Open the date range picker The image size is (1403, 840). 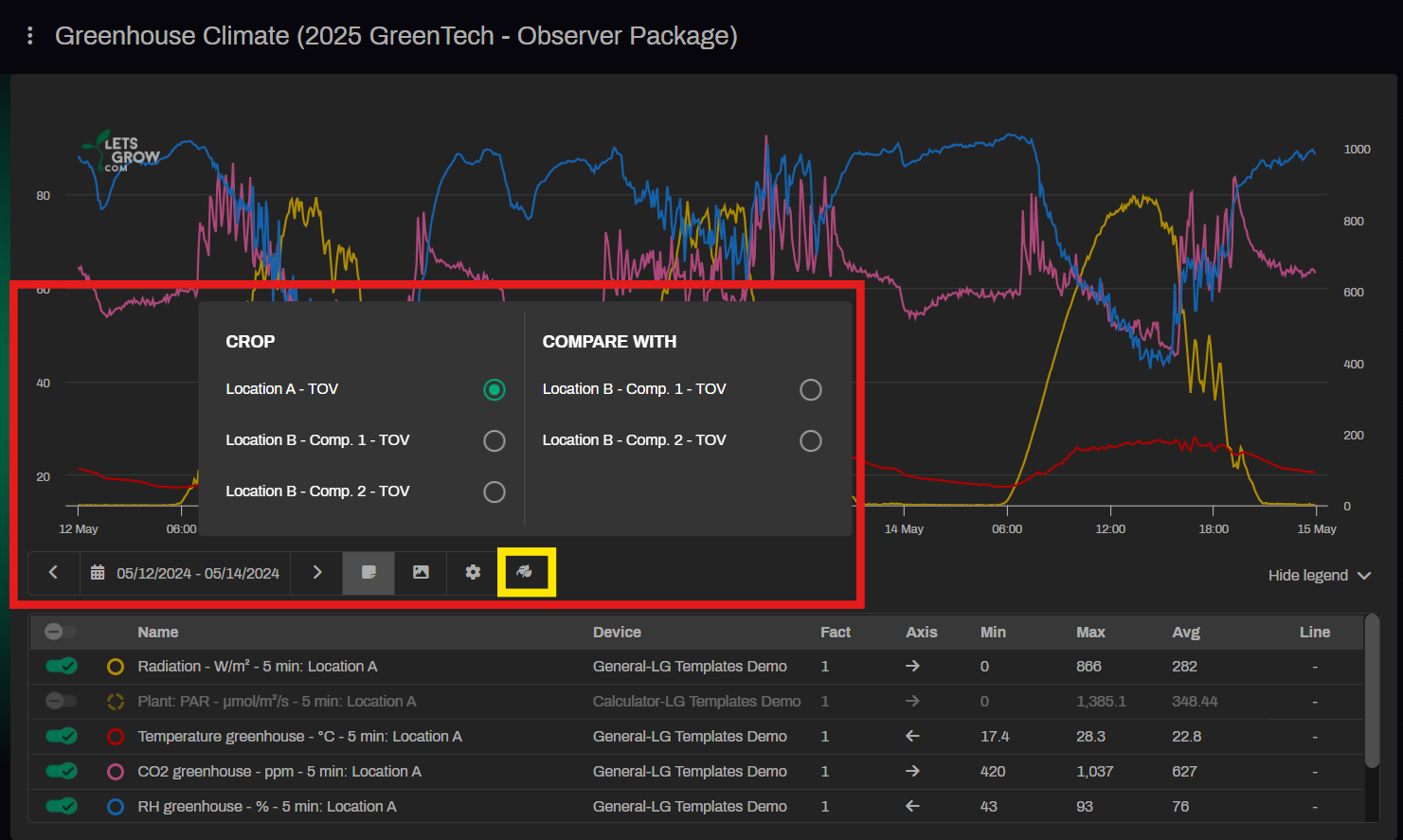tap(187, 573)
